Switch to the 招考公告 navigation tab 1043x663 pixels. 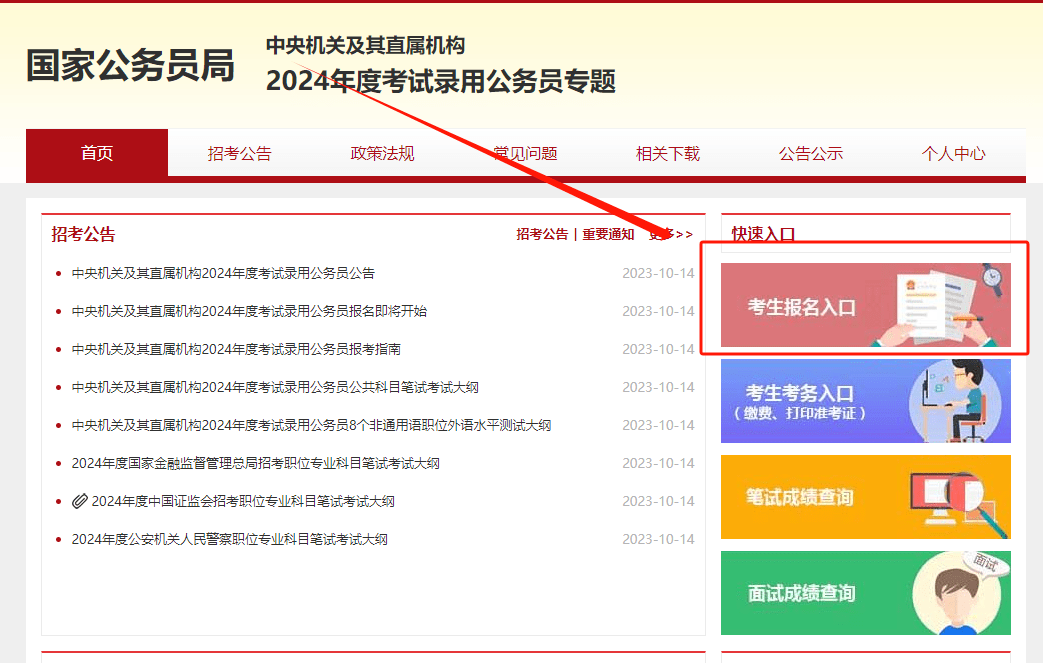click(239, 152)
